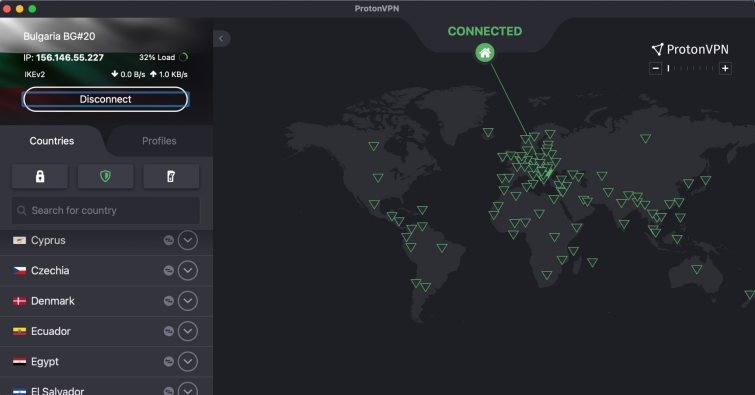Image resolution: width=755 pixels, height=395 pixels.
Task: Click the Russia server marker on the map
Action: pyautogui.click(x=646, y=138)
